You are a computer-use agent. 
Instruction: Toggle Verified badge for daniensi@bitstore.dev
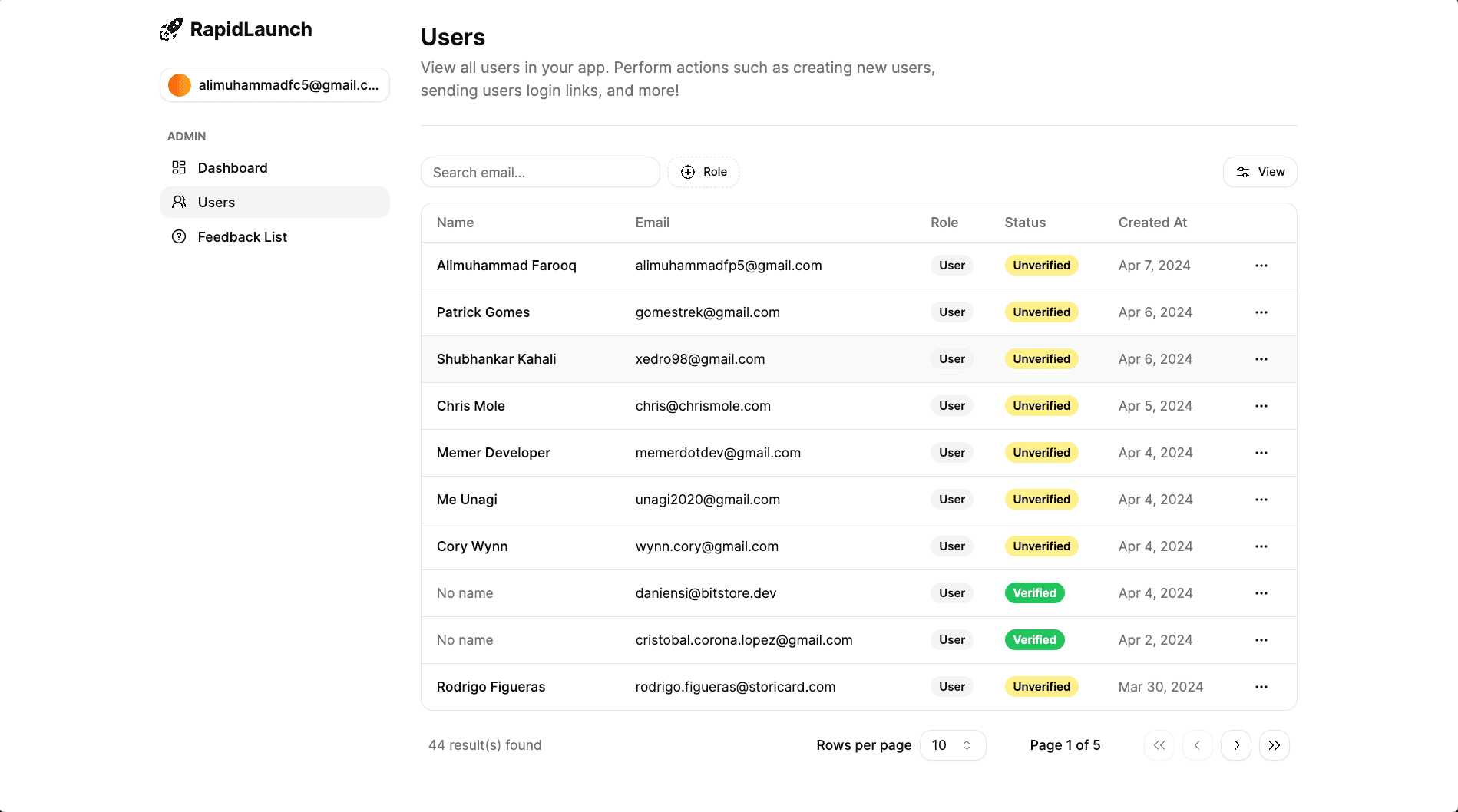(x=1034, y=592)
